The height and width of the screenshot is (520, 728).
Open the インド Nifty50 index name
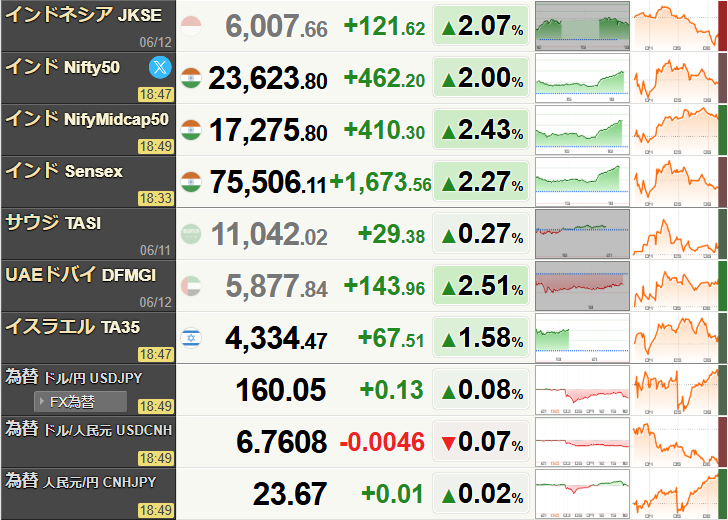[x=63, y=67]
